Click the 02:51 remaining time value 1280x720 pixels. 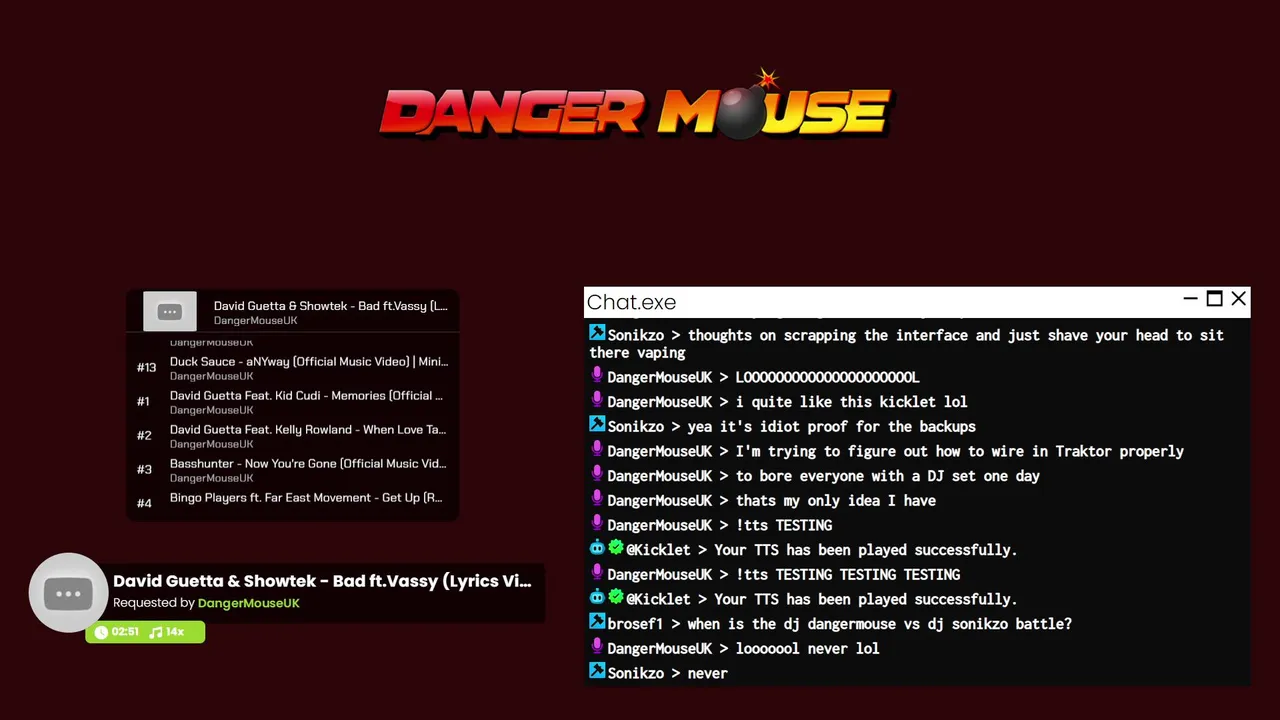(x=125, y=632)
